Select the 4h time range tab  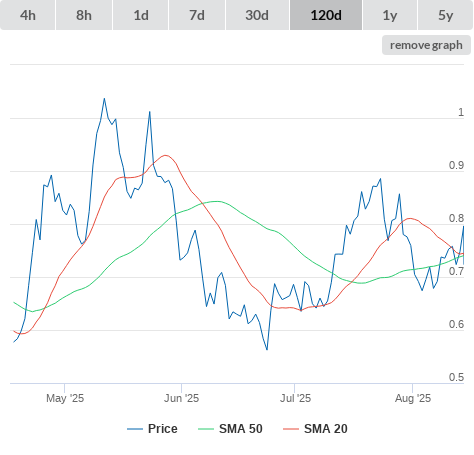(28, 15)
